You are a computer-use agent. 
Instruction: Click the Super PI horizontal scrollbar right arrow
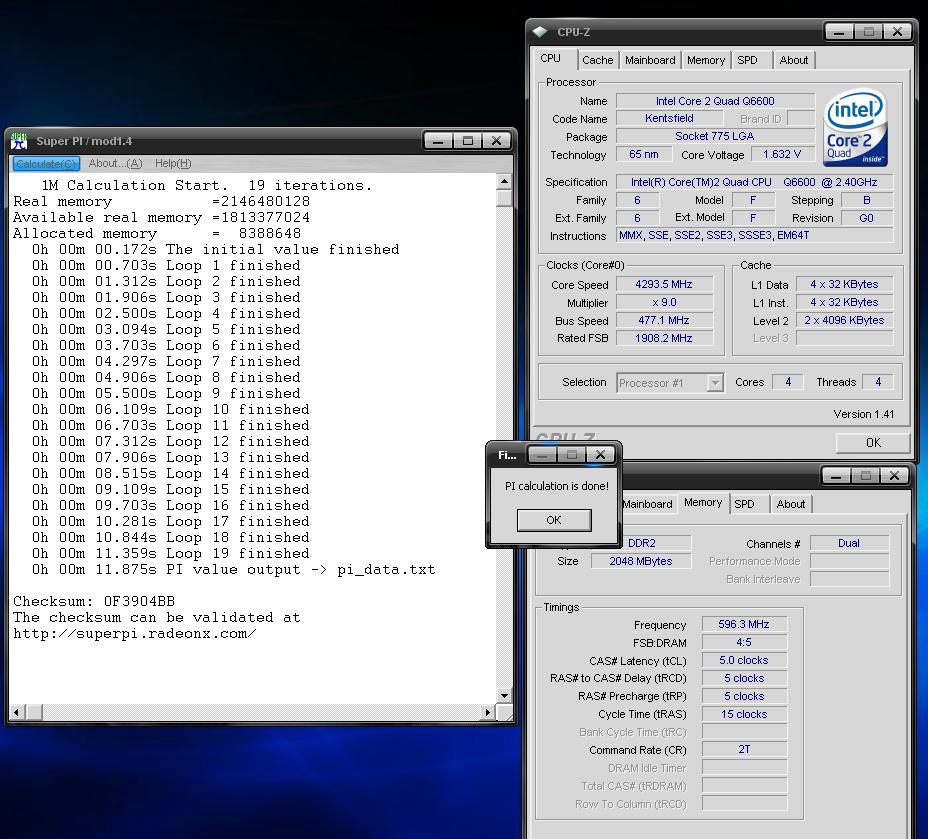[488, 712]
